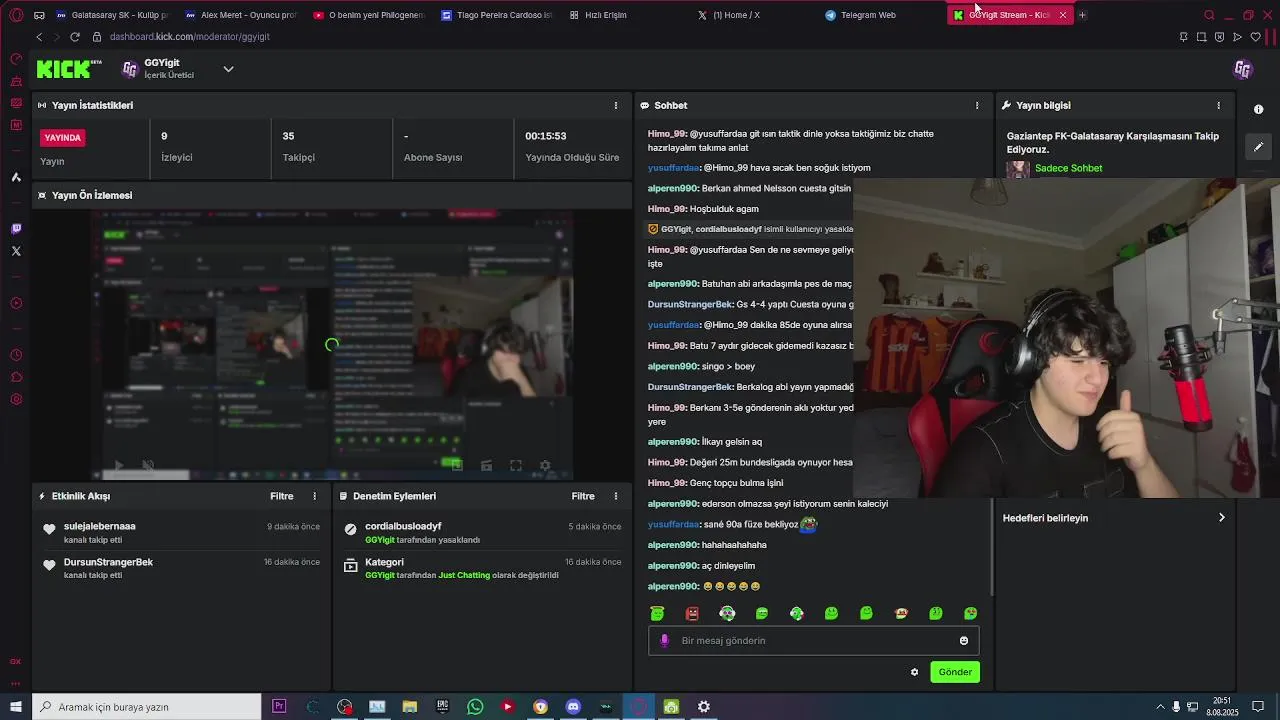1280x720 pixels.
Task: Open Yayın bilgisi panel three-dot menu
Action: click(x=1218, y=105)
